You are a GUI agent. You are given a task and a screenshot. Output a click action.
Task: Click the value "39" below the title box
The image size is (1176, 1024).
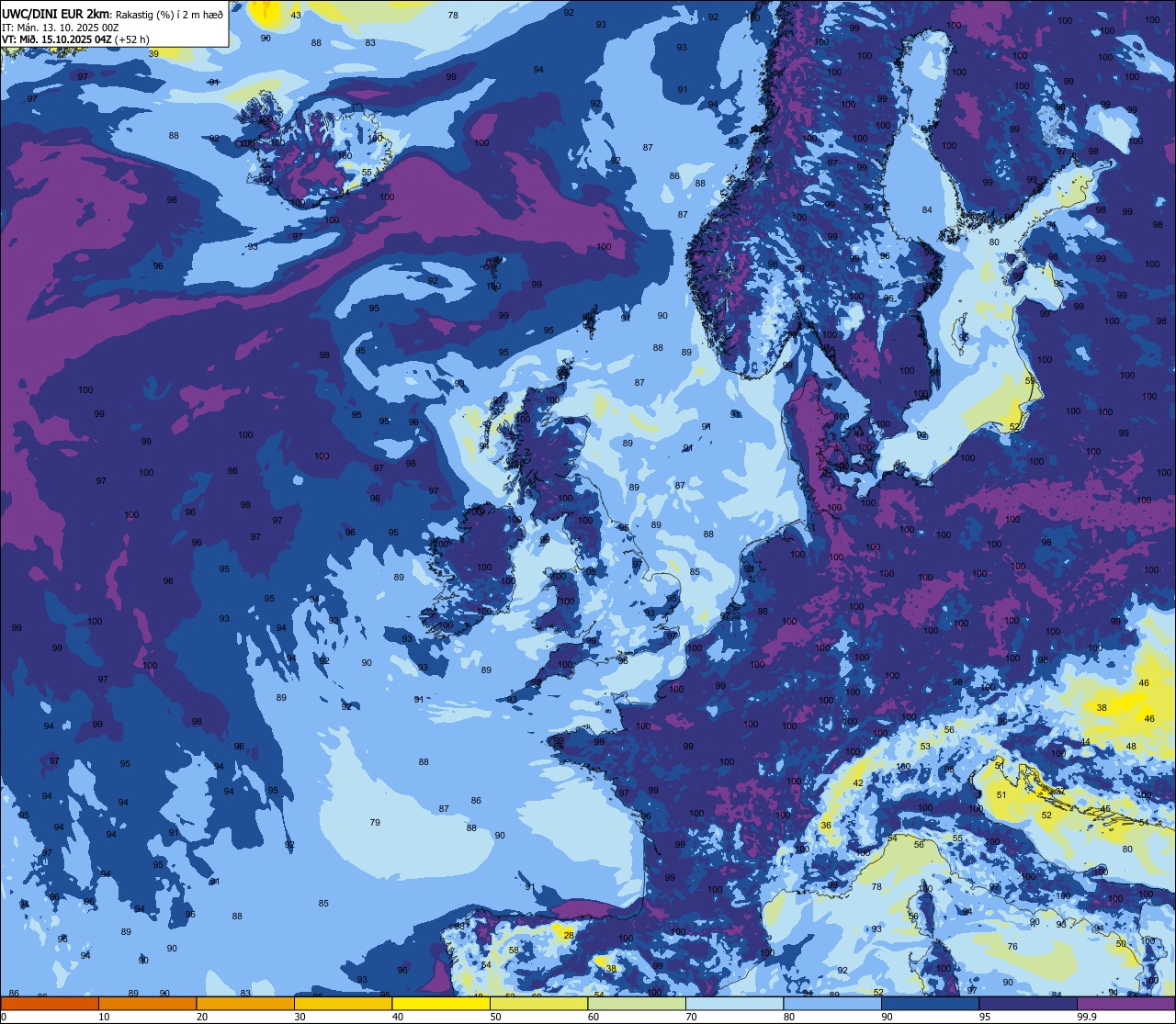(153, 54)
